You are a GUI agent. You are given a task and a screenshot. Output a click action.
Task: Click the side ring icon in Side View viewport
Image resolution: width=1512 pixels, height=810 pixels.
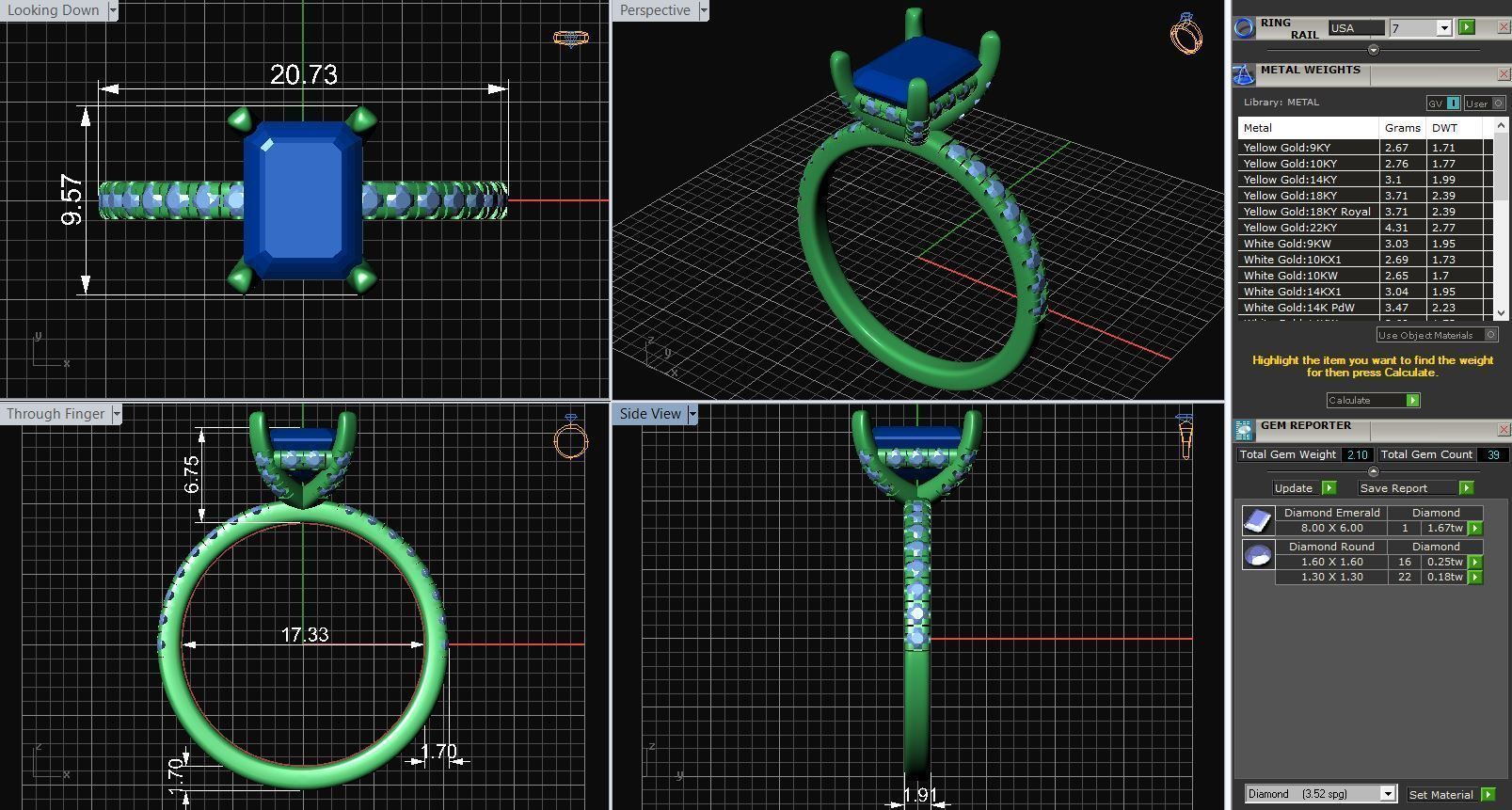(1185, 437)
